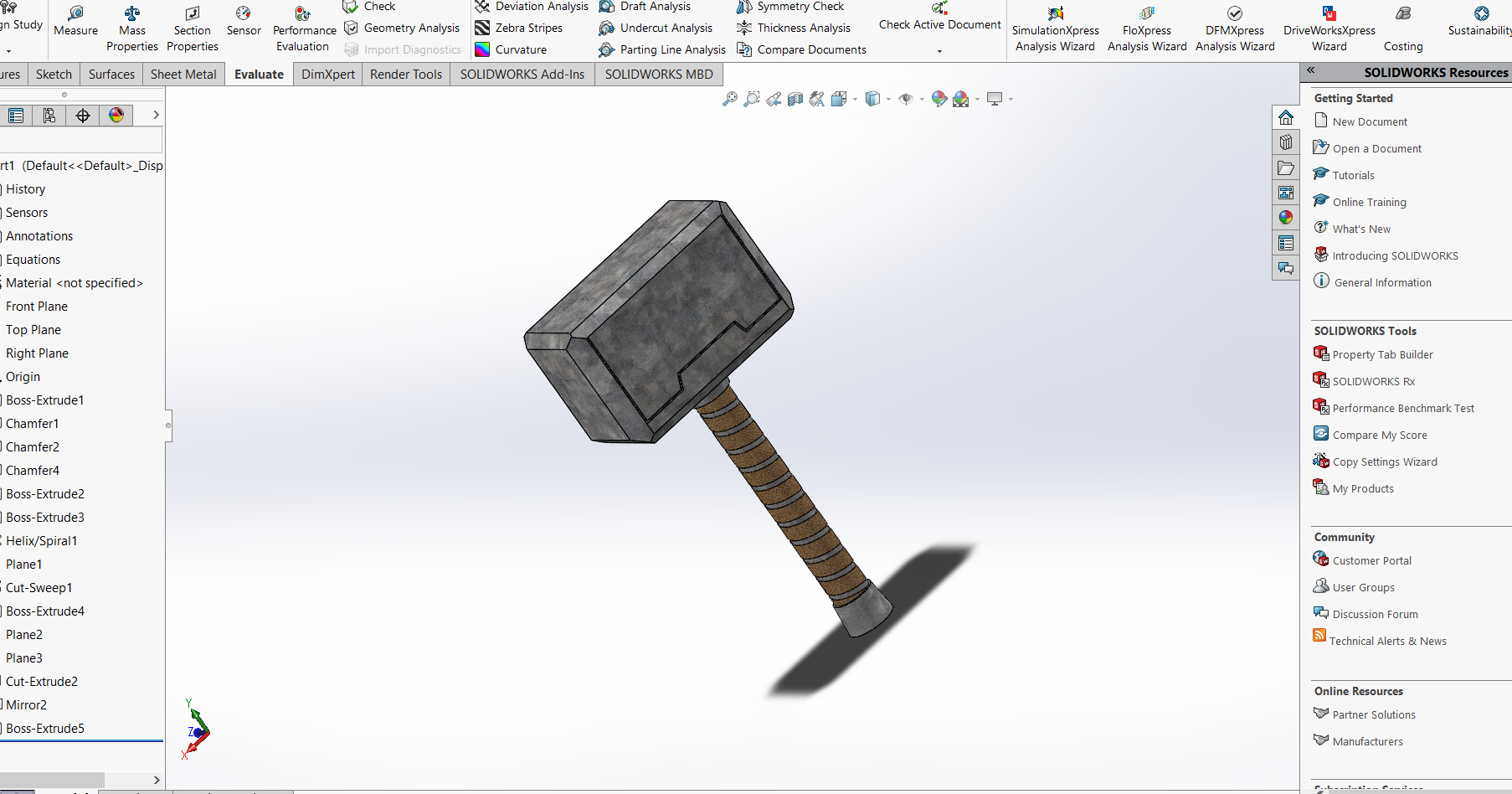Click the Display Style cube icon
The height and width of the screenshot is (794, 1512).
pyautogui.click(x=872, y=99)
